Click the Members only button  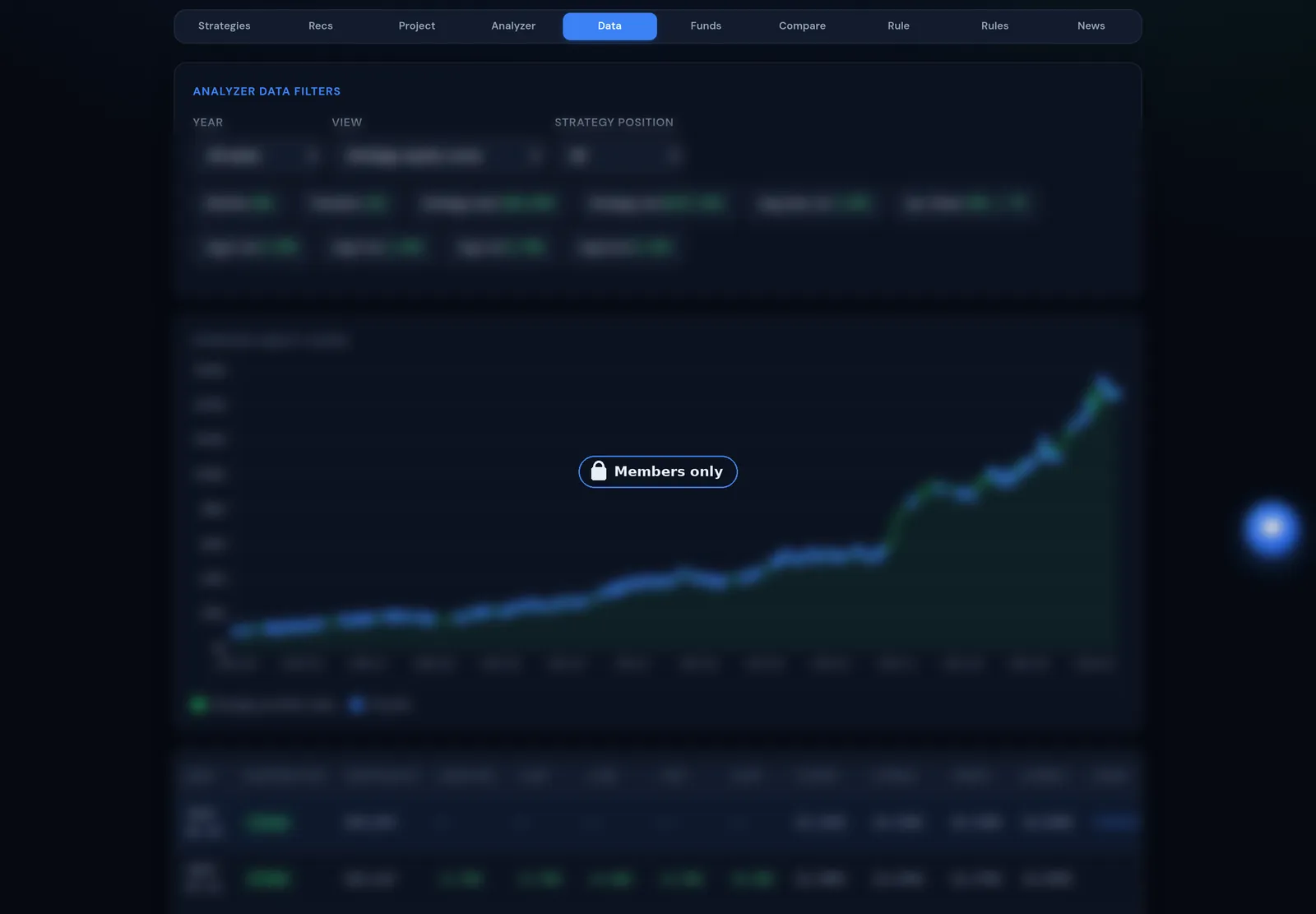pyautogui.click(x=658, y=471)
